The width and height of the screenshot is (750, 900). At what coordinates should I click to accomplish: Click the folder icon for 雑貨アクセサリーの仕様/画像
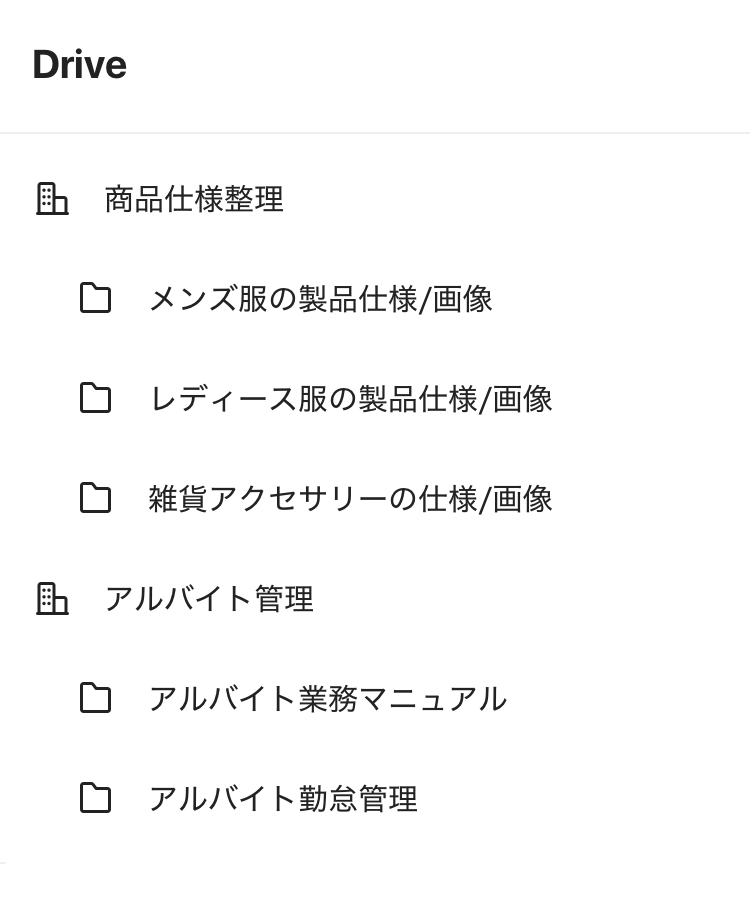[95, 498]
